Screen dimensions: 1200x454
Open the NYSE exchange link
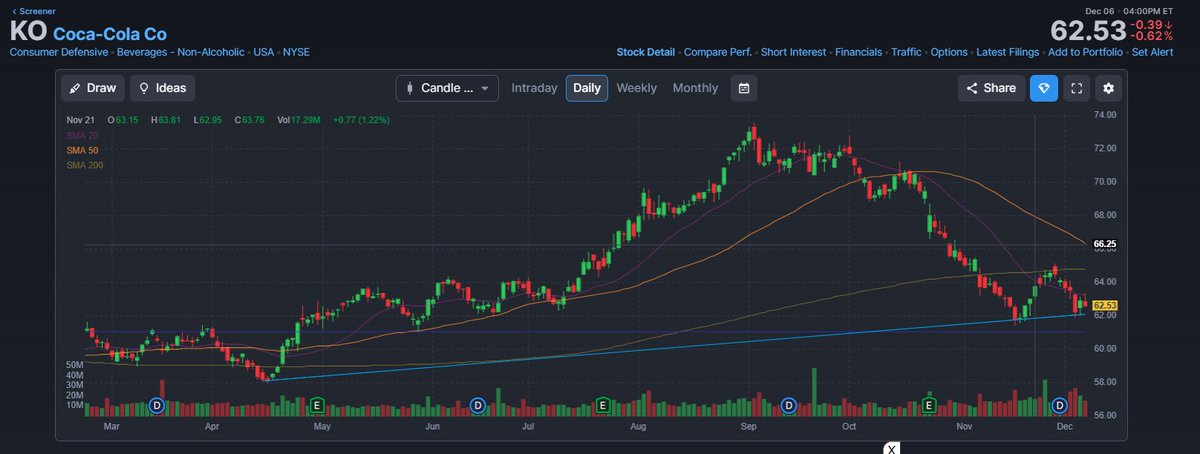coord(297,51)
